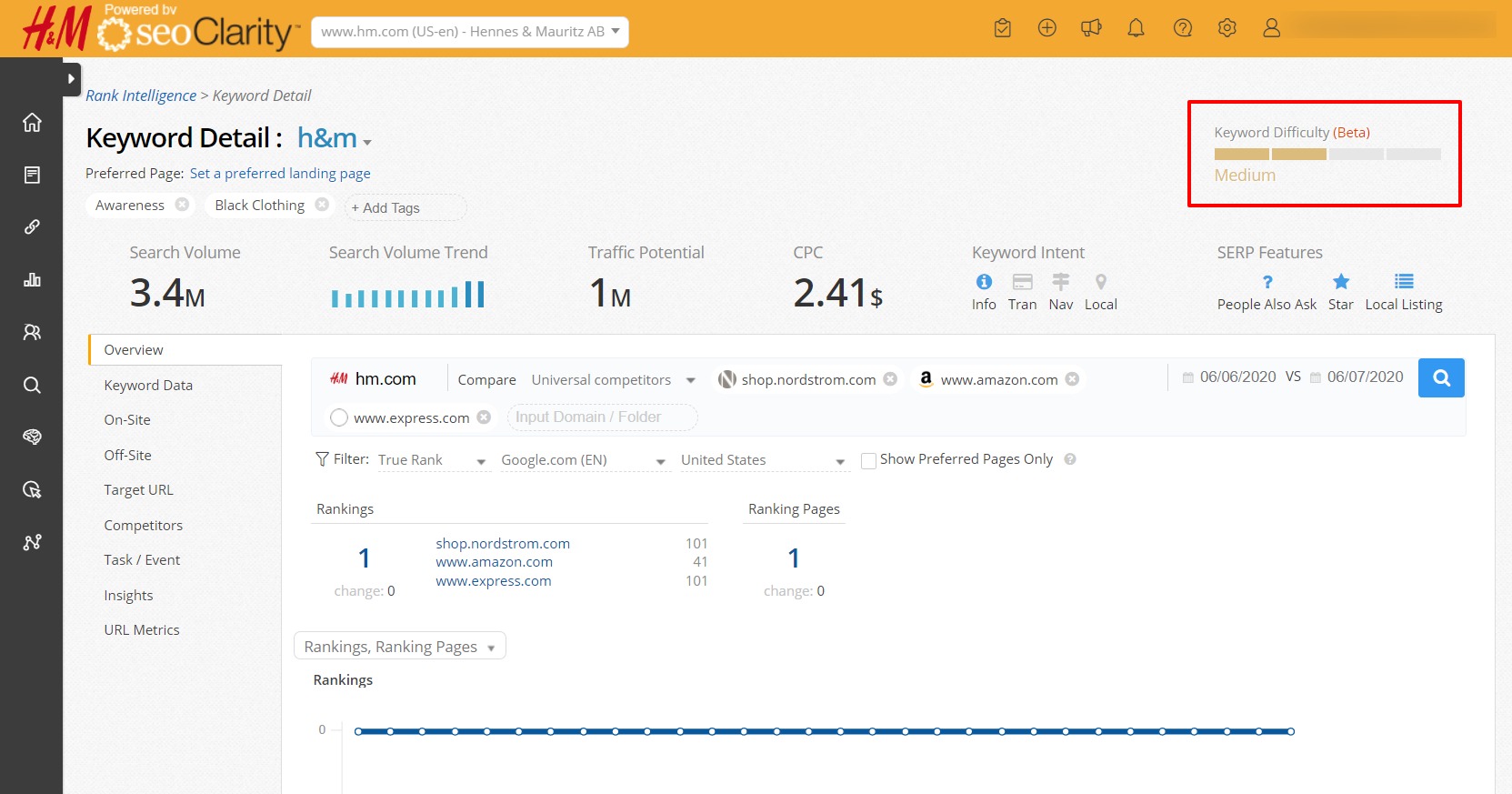Click the Info keyword intent icon
This screenshot has height=794, width=1512.
(984, 282)
